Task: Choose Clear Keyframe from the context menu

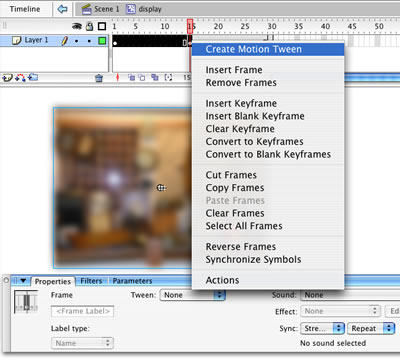Action: click(x=268, y=129)
